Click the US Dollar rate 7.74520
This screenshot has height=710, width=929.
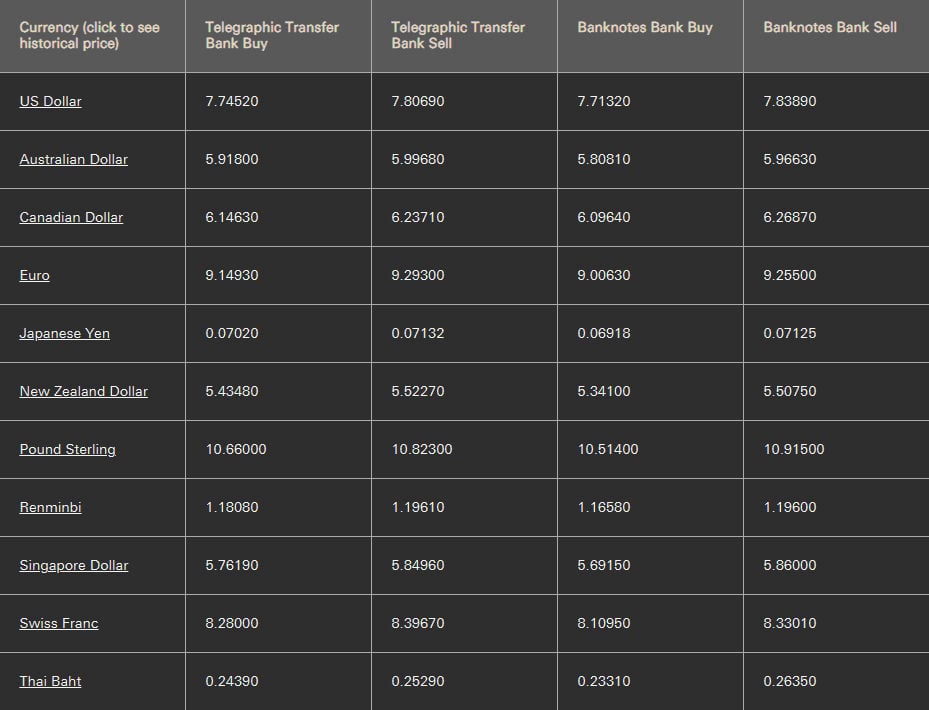pyautogui.click(x=232, y=101)
